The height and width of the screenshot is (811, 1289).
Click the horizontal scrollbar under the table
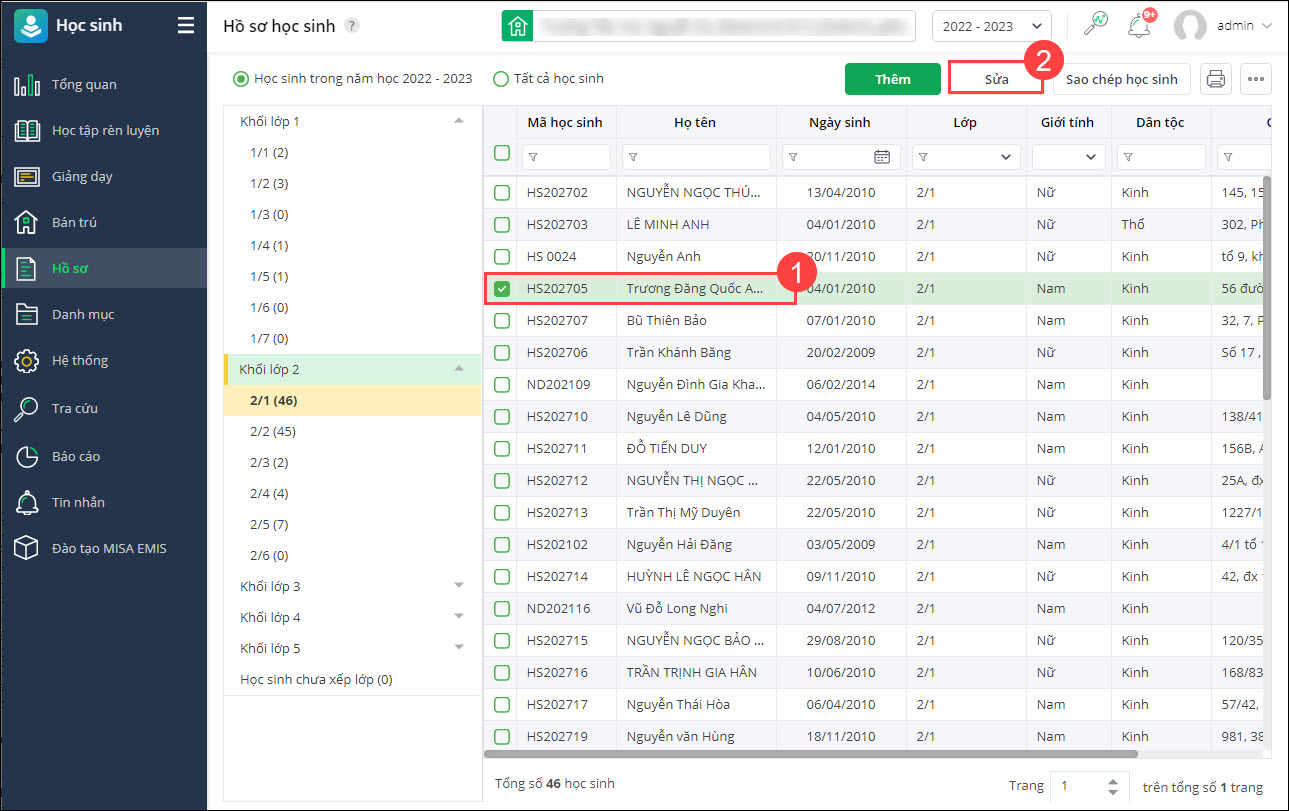(x=810, y=754)
